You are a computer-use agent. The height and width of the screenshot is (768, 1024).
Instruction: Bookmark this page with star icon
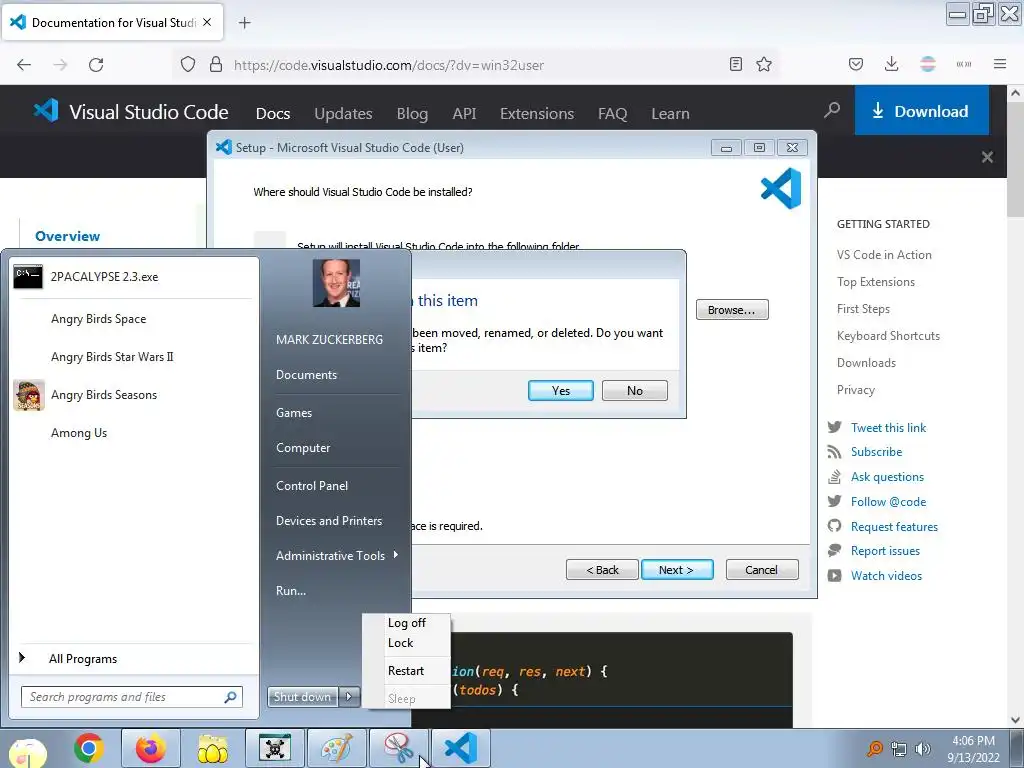pos(764,64)
